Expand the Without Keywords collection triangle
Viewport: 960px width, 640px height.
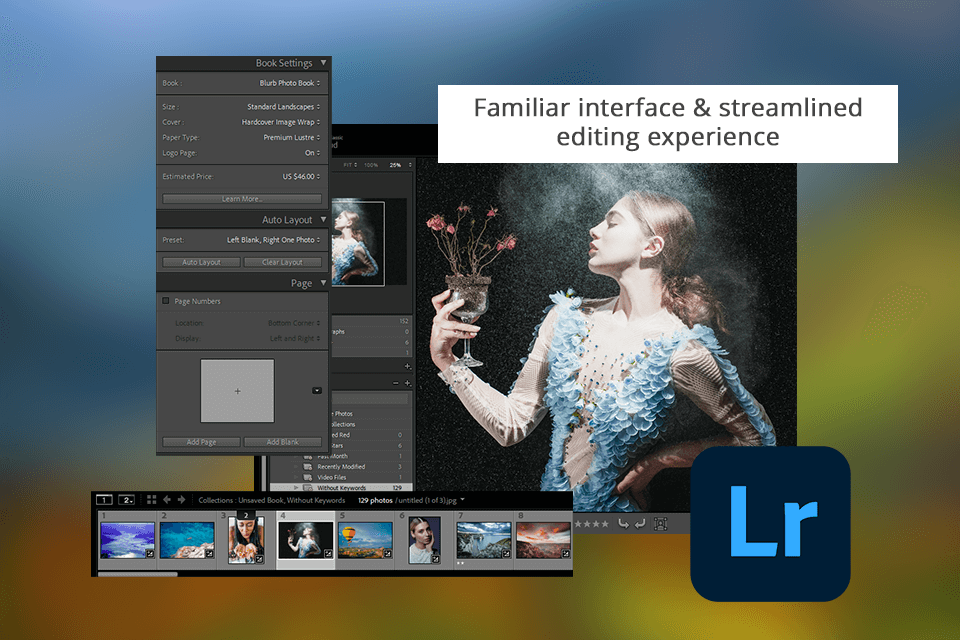point(296,488)
